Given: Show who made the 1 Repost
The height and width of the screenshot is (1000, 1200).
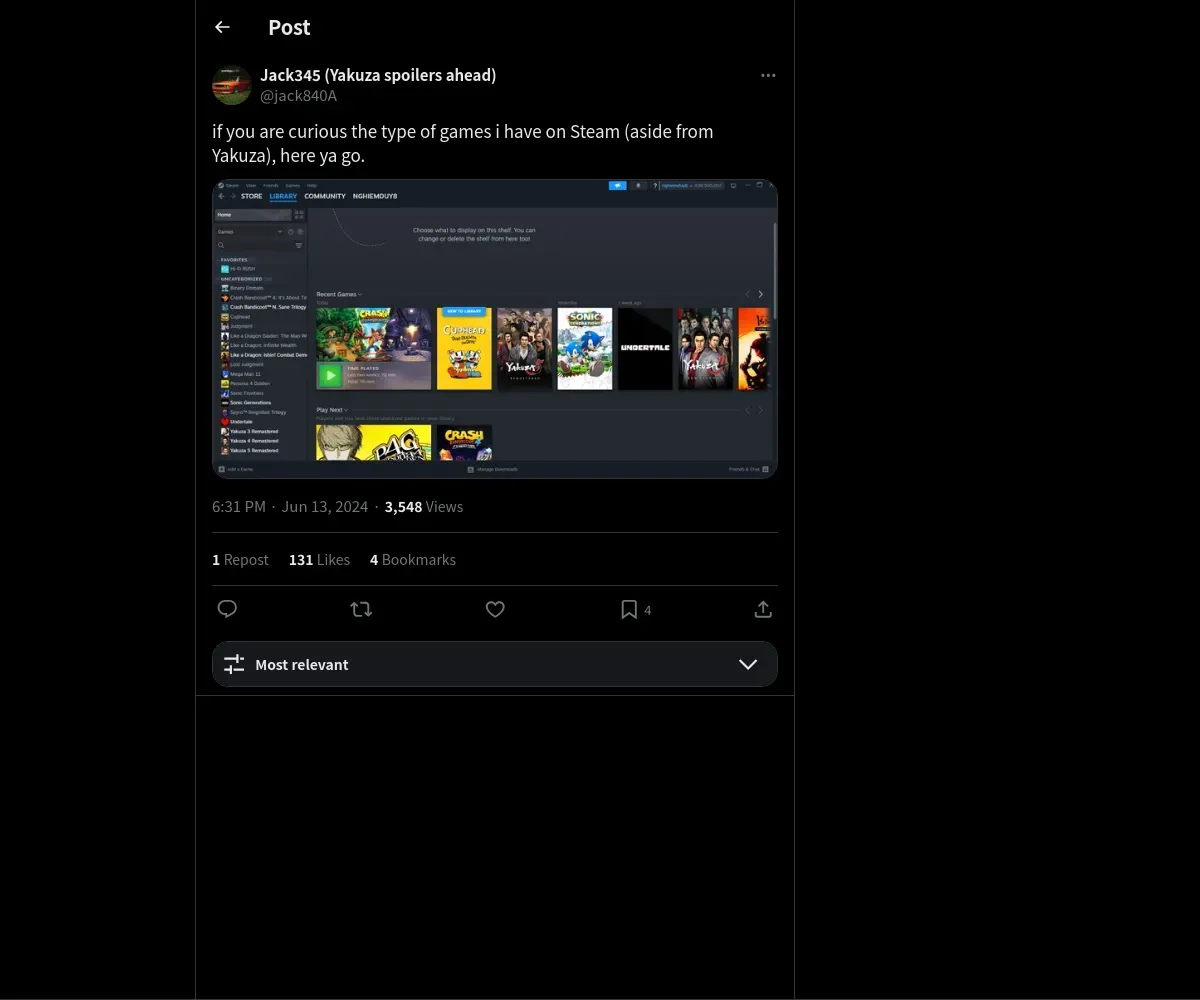Looking at the screenshot, I should (x=240, y=560).
